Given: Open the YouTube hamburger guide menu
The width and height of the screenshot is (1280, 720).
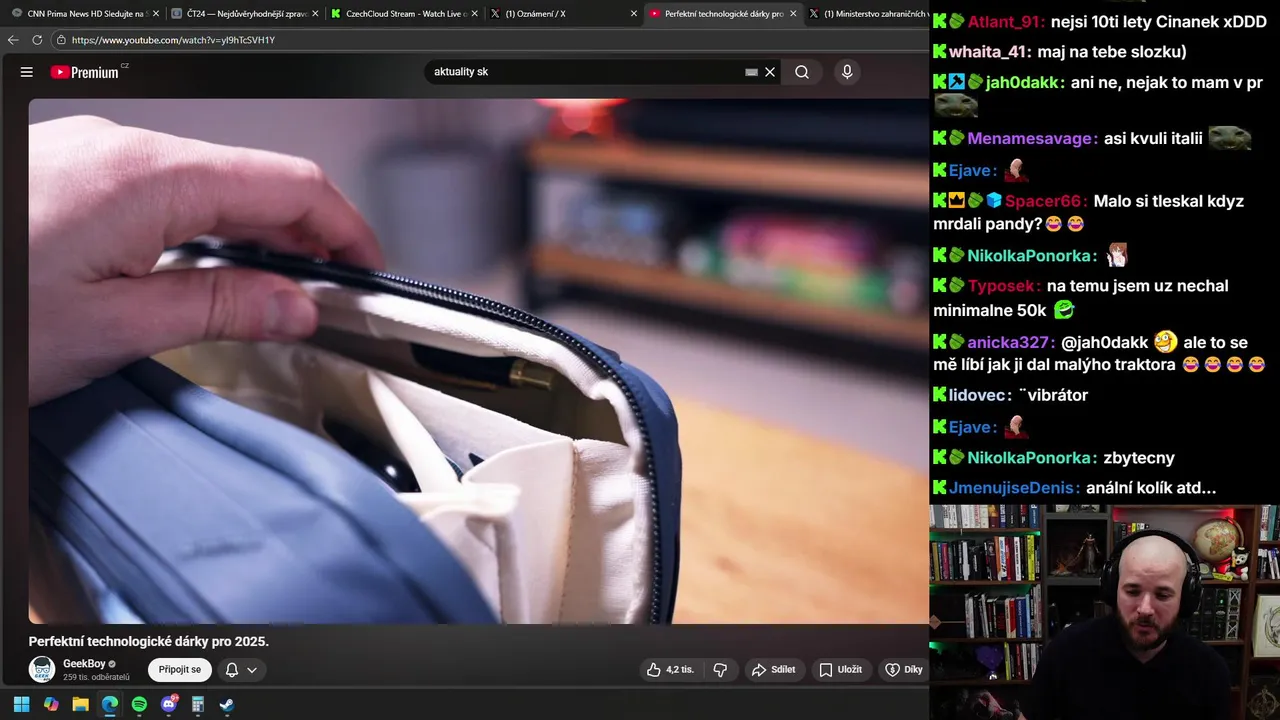Looking at the screenshot, I should (x=27, y=72).
